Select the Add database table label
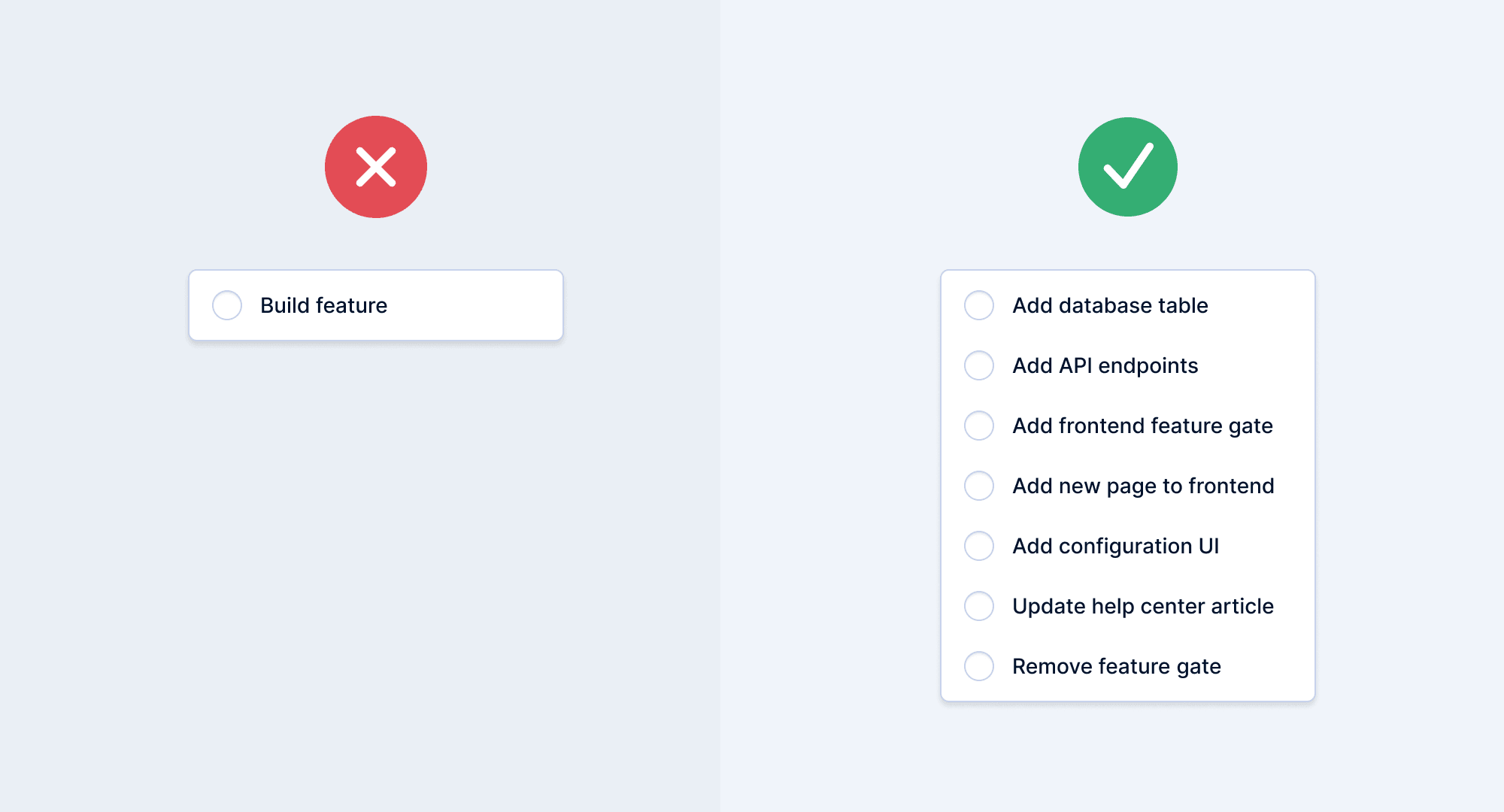This screenshot has width=1504, height=812. pos(1110,305)
